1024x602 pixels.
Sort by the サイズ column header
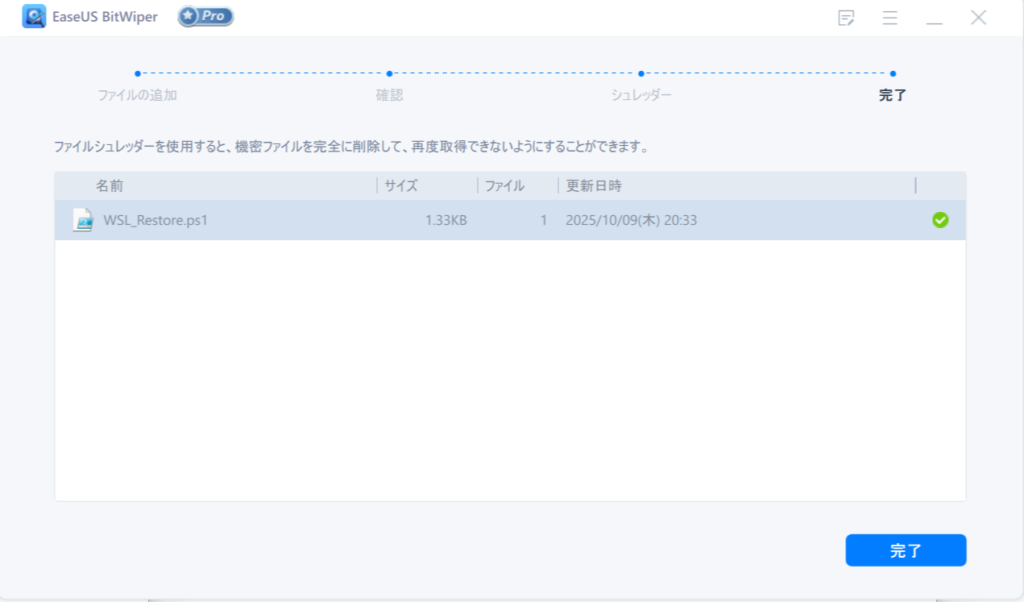click(401, 186)
